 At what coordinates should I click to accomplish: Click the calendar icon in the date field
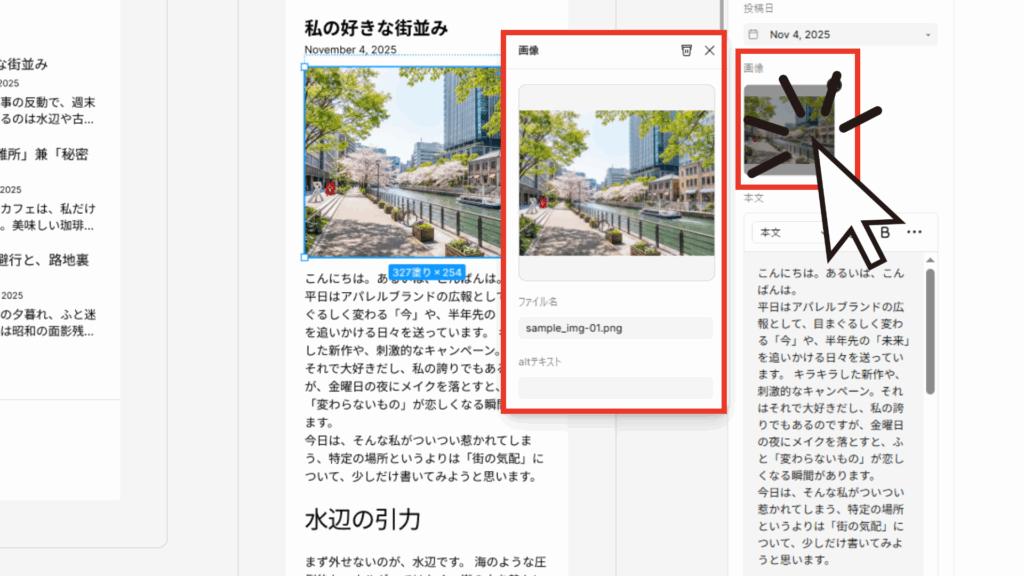(x=753, y=35)
